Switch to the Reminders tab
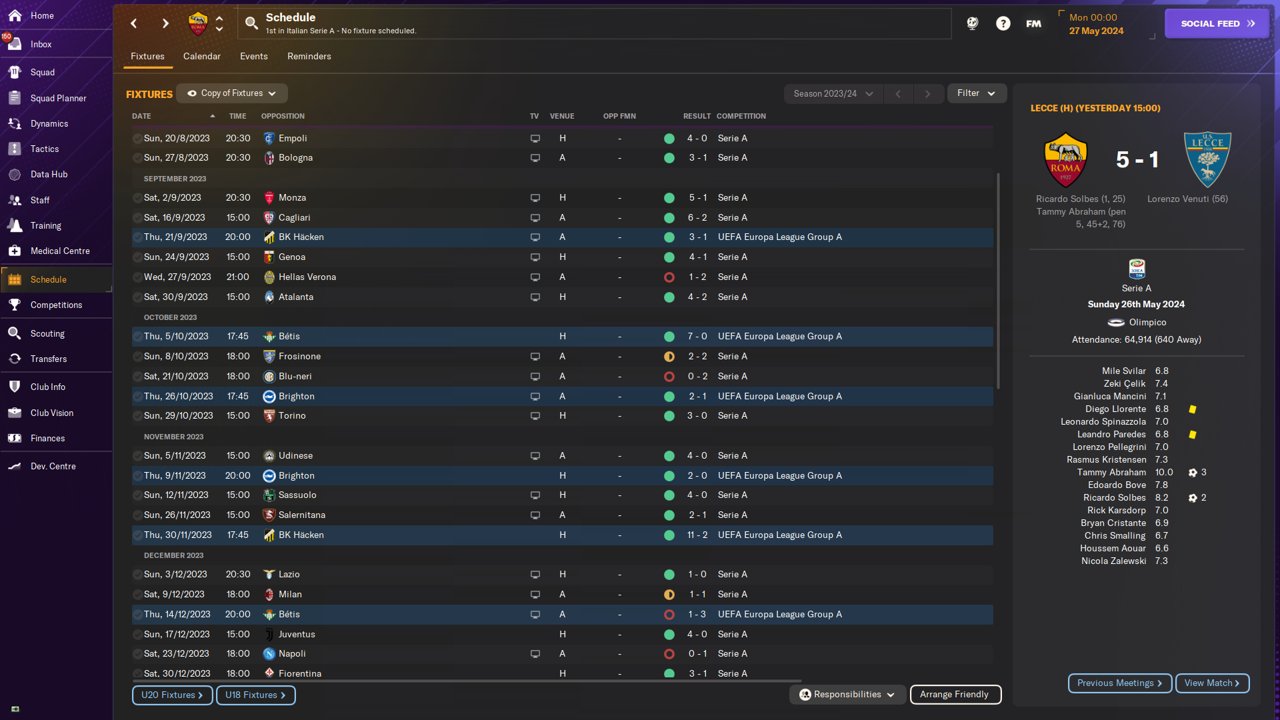Screen dimensions: 1280x720 click(x=309, y=56)
